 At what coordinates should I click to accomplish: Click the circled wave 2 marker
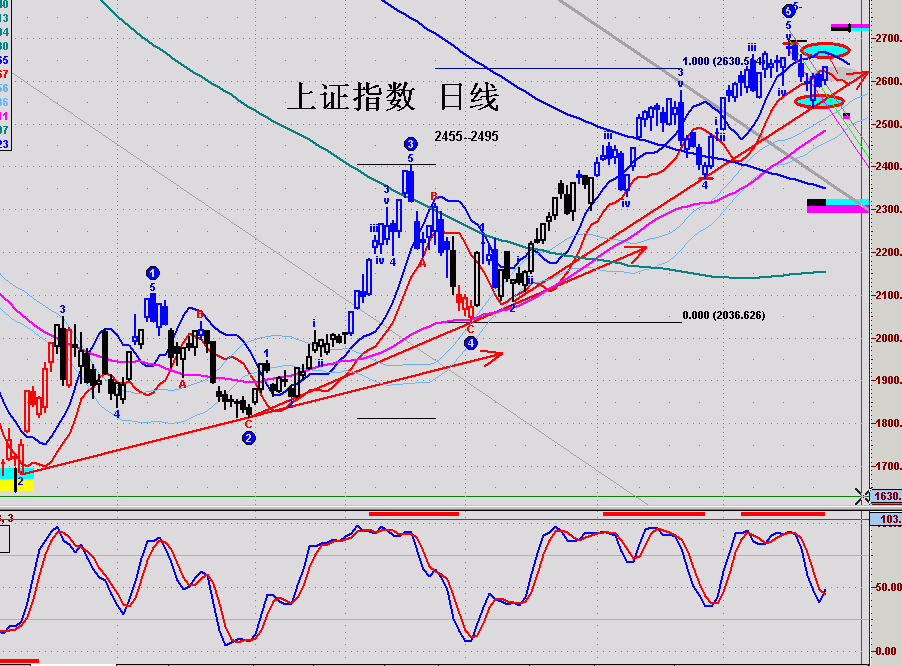[249, 438]
